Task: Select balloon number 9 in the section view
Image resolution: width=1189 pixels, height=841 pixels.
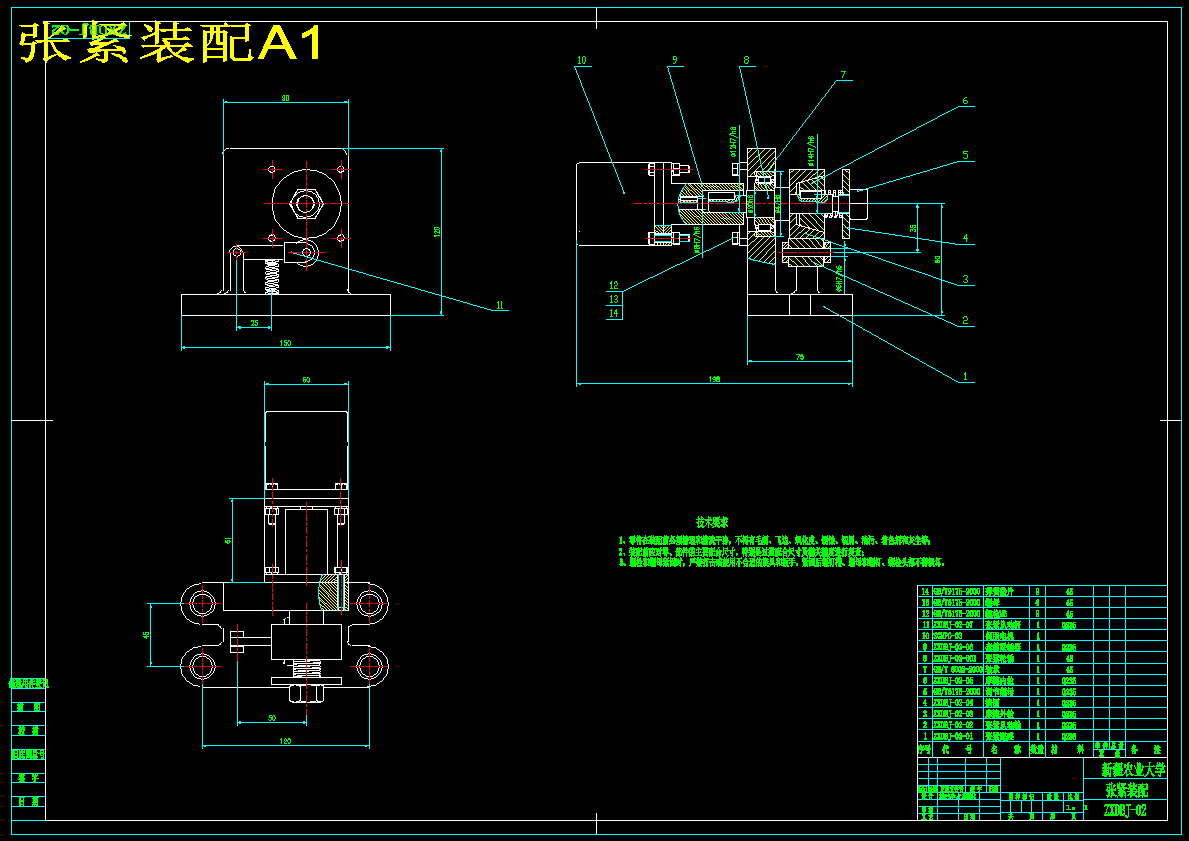Action: 674,60
